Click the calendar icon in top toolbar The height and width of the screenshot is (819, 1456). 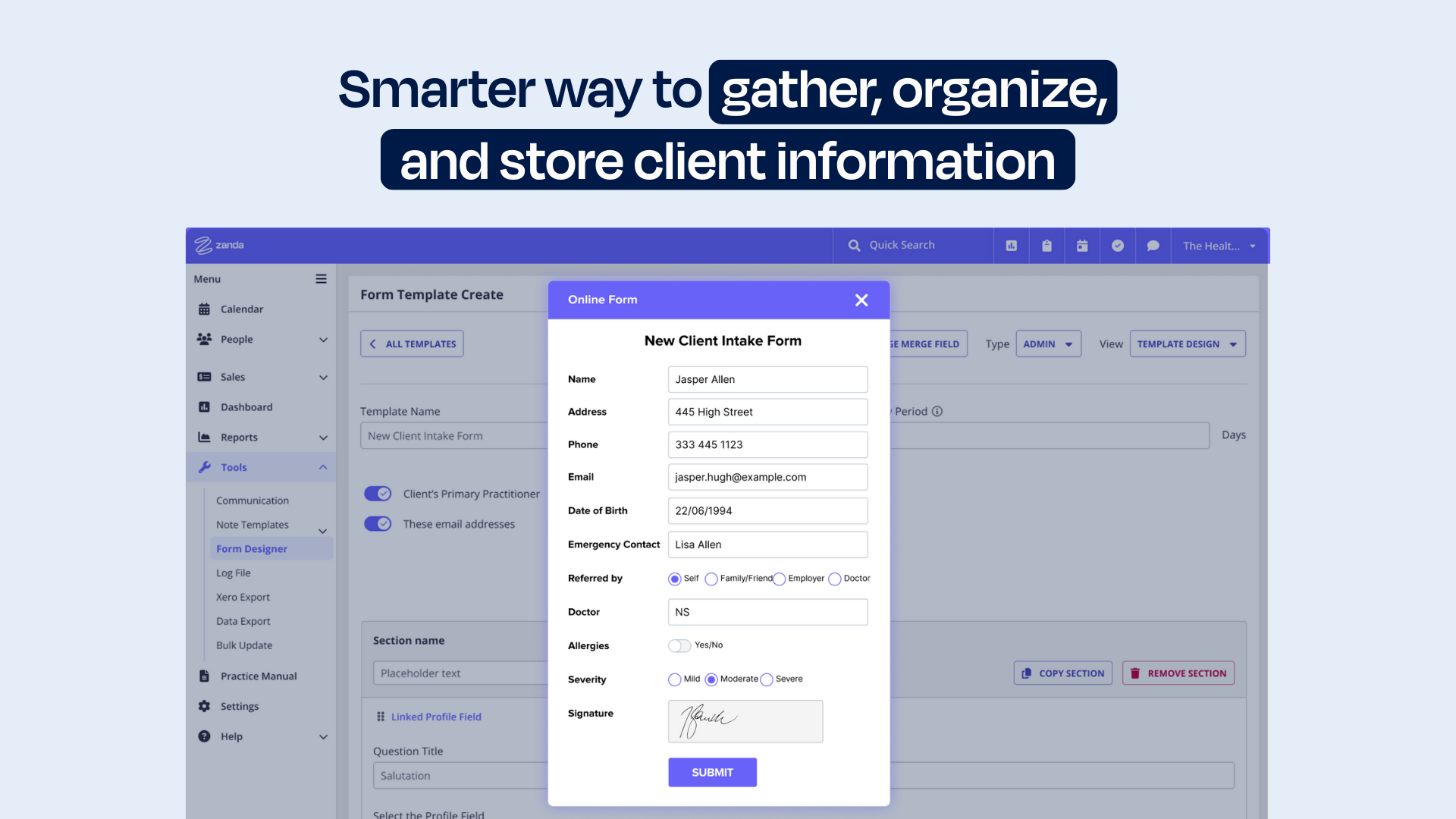click(x=1082, y=246)
